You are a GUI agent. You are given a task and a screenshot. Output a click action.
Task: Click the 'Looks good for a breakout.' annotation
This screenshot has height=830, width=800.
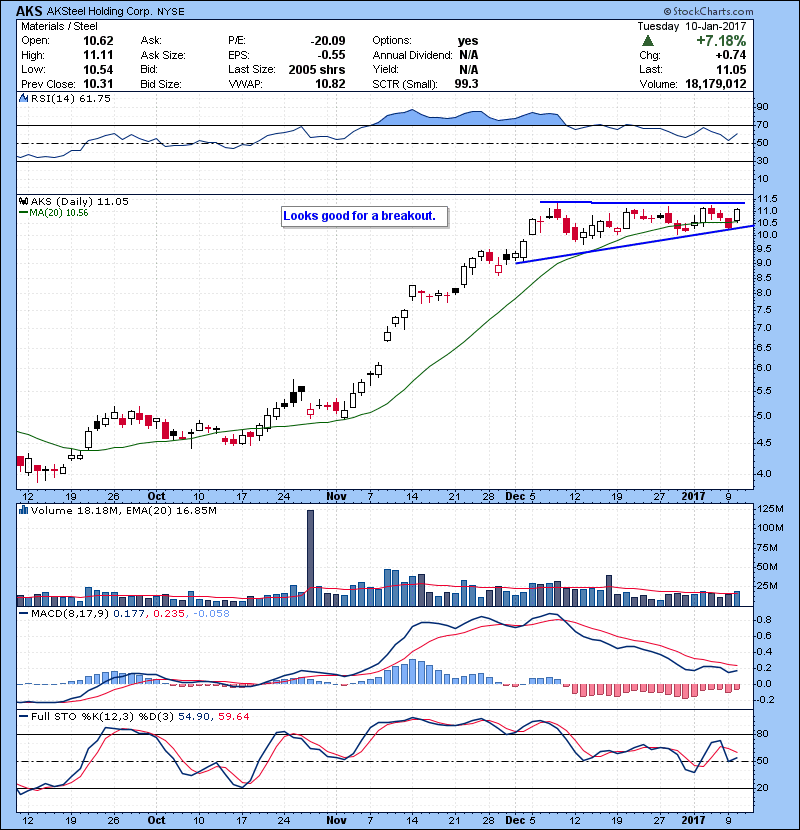(359, 216)
